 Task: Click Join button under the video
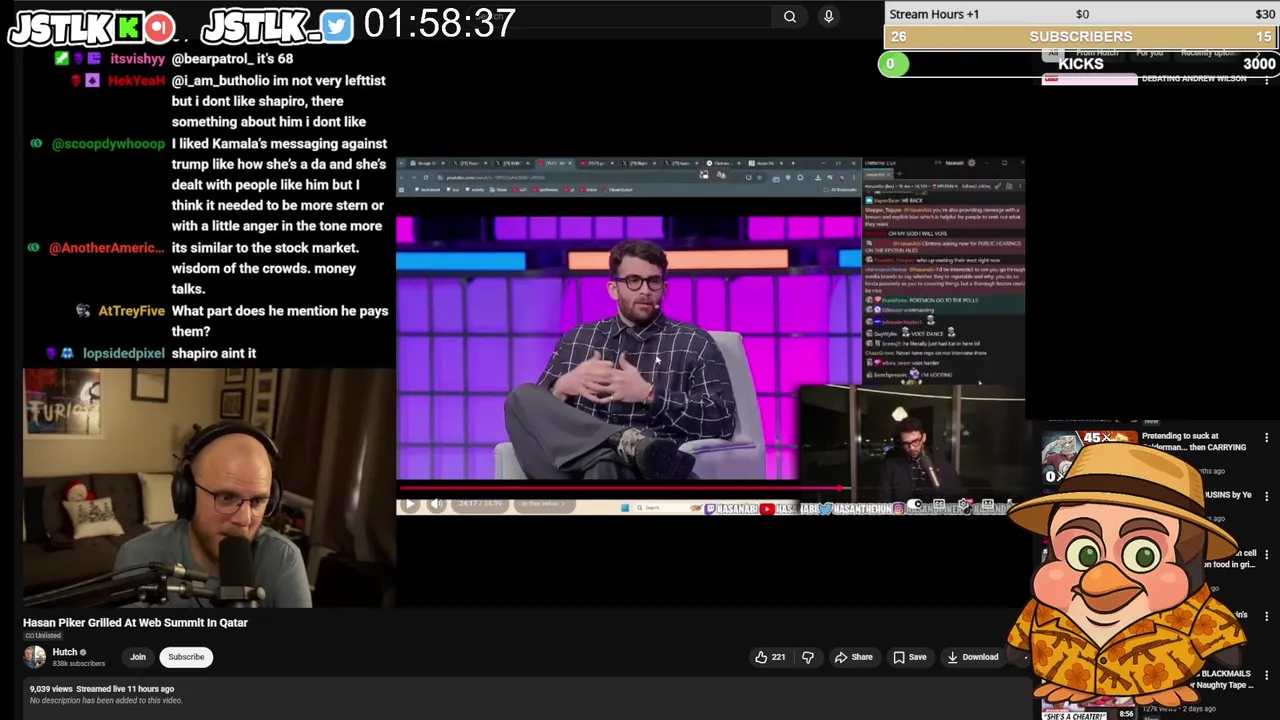point(138,657)
